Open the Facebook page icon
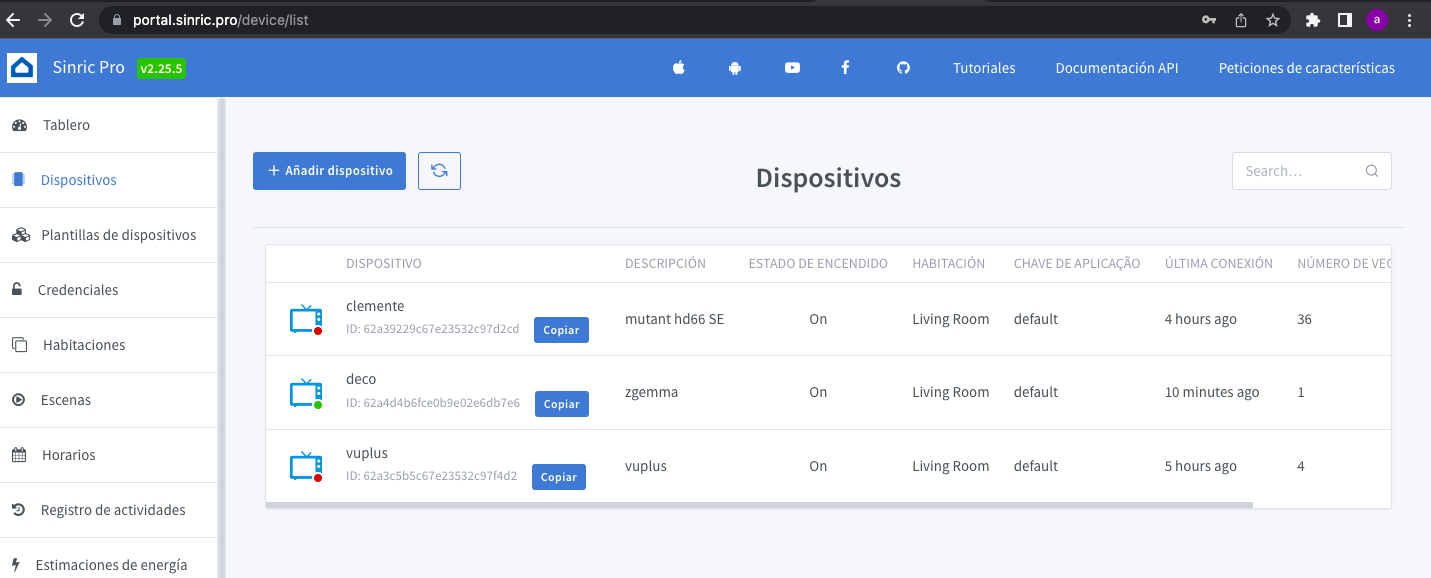This screenshot has width=1431, height=578. click(845, 68)
